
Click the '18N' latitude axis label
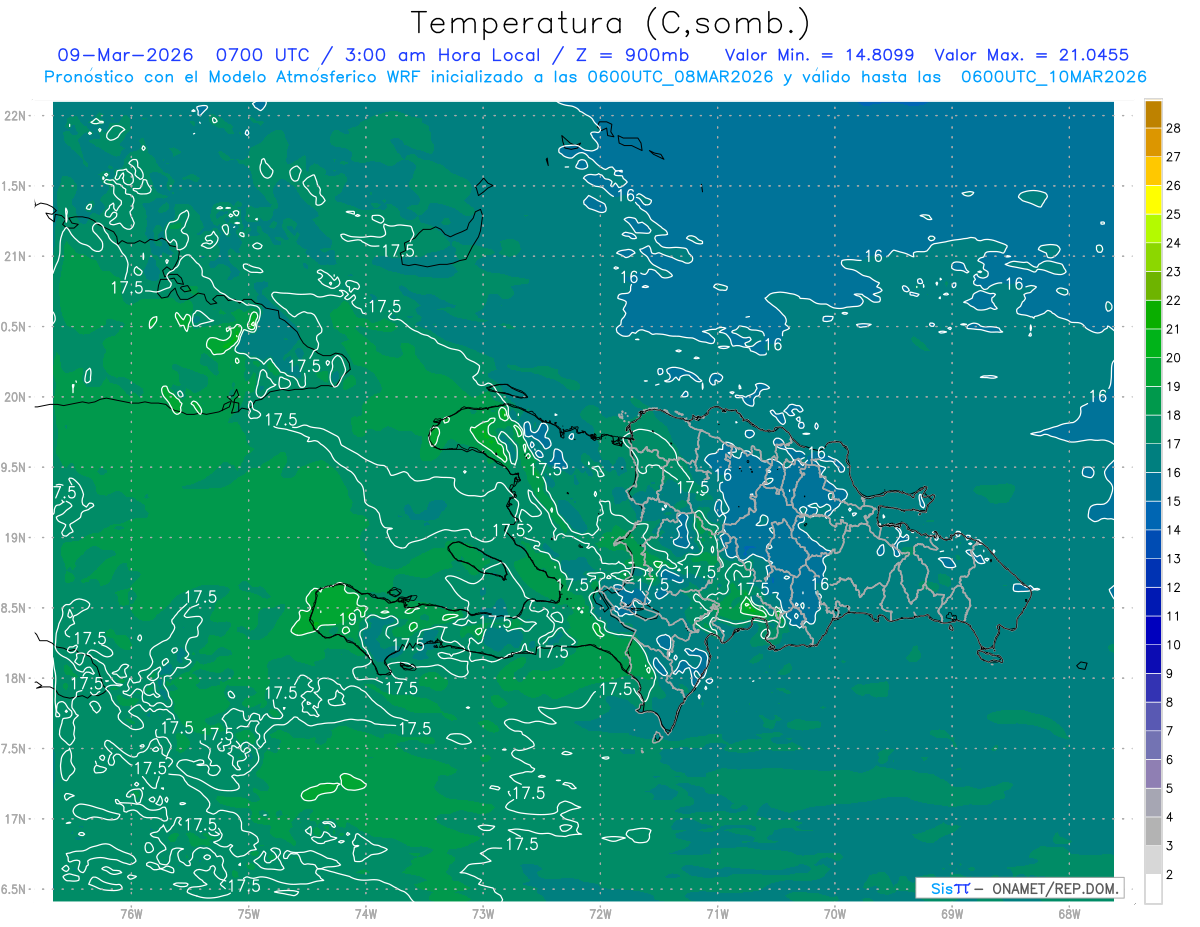tap(14, 678)
